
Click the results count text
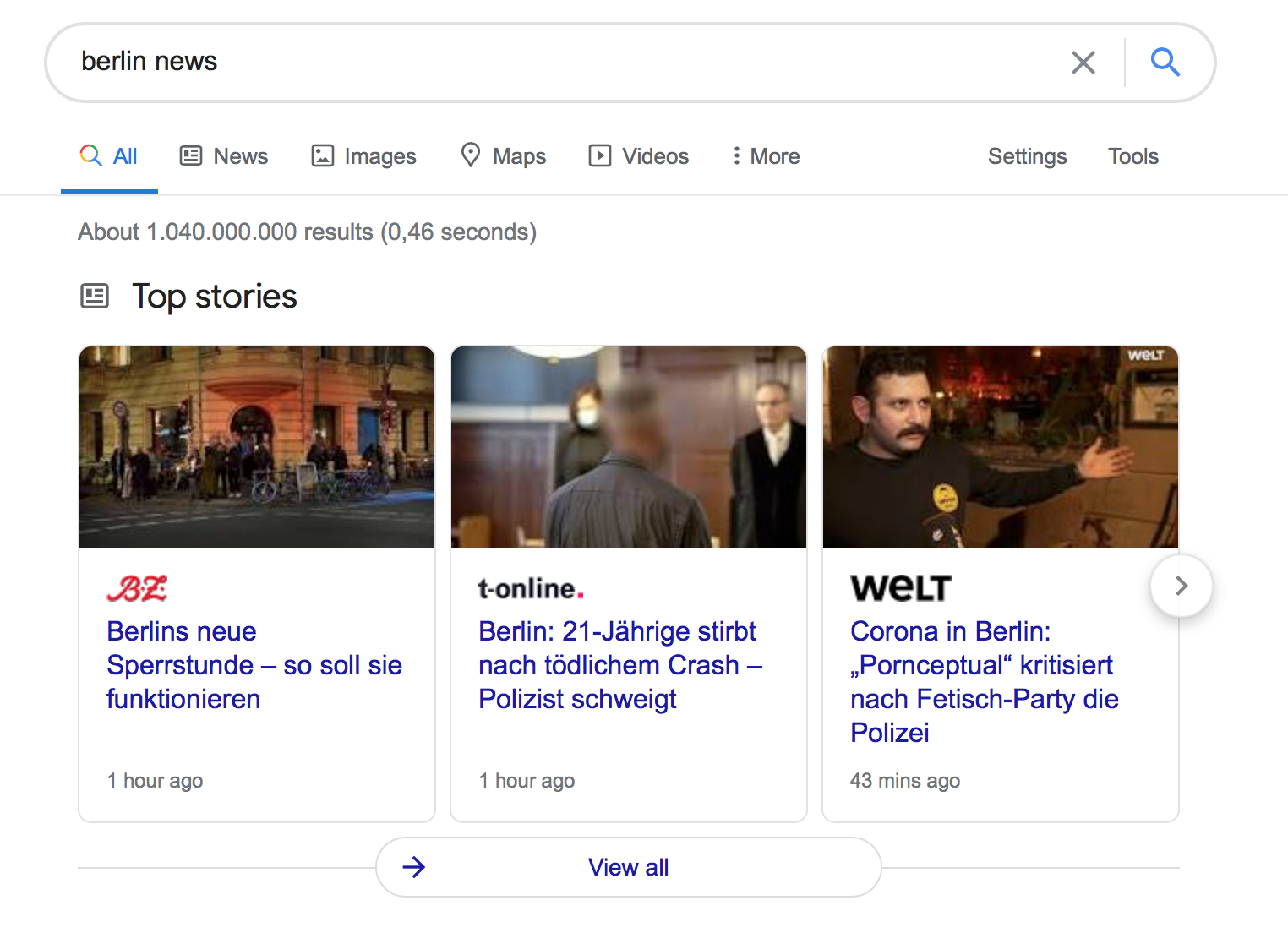308,232
